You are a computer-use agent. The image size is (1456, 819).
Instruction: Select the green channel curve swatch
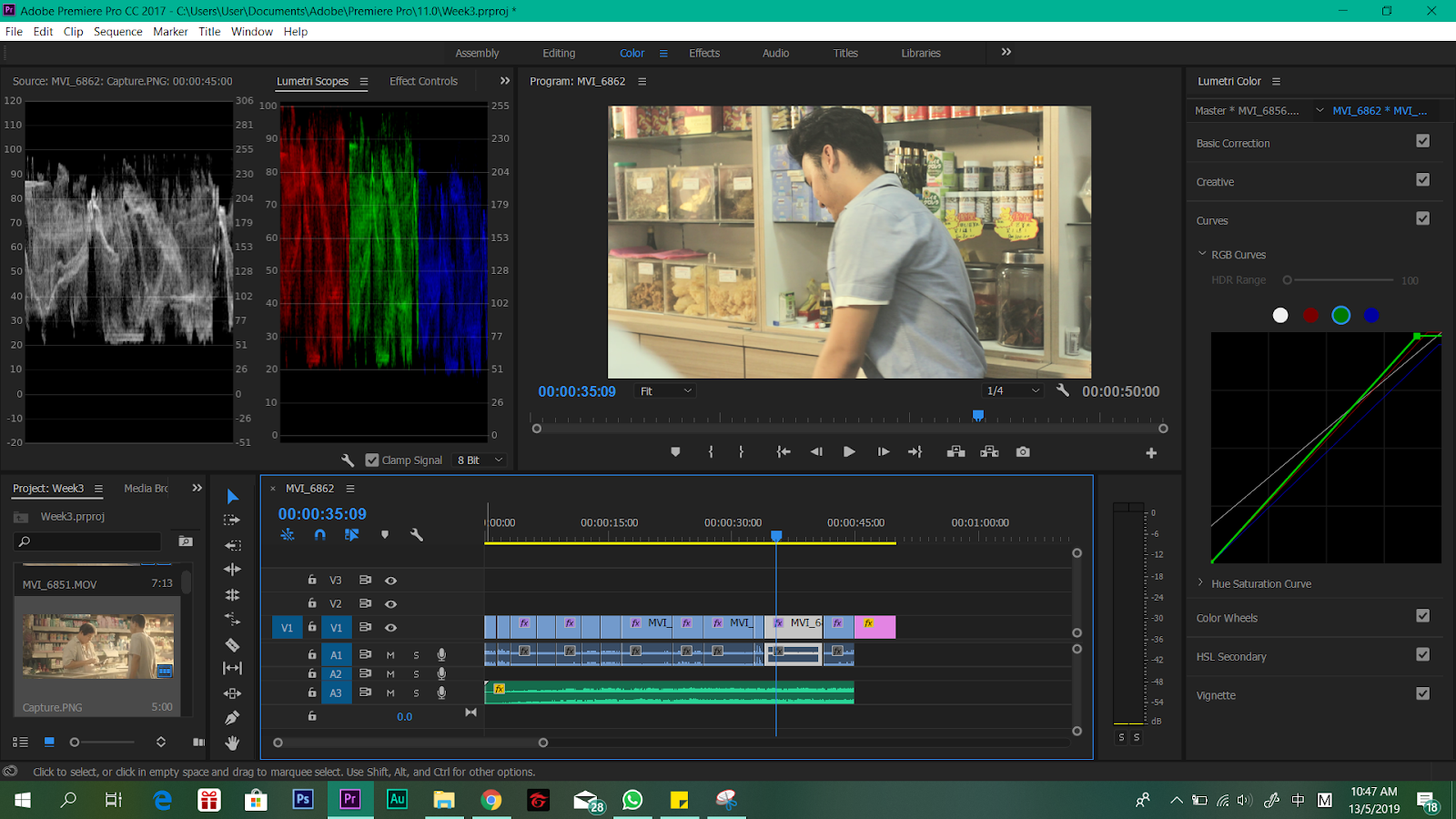click(x=1340, y=315)
